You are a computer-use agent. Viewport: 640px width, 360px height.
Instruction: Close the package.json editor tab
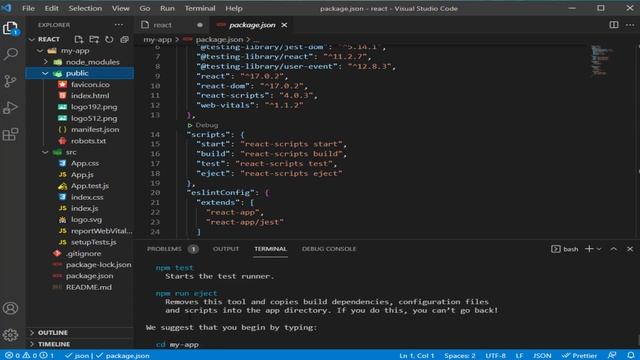tap(284, 25)
